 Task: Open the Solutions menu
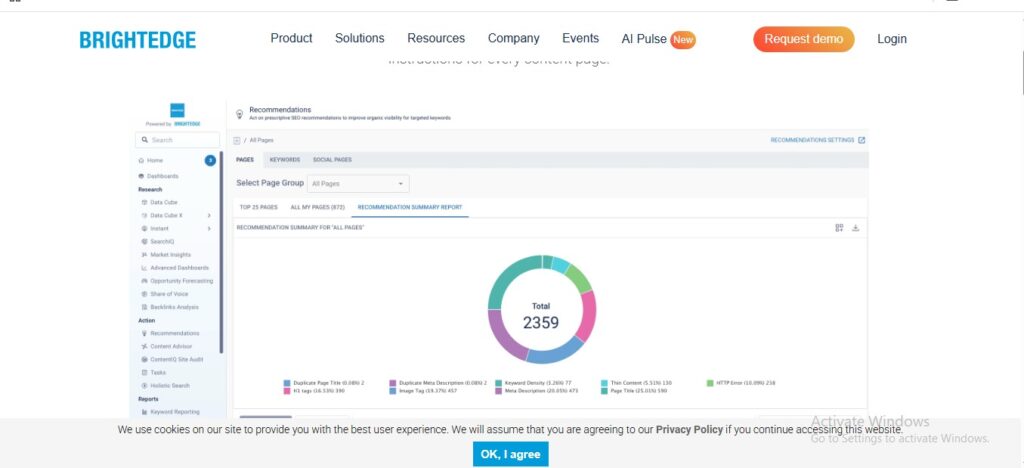tap(360, 39)
